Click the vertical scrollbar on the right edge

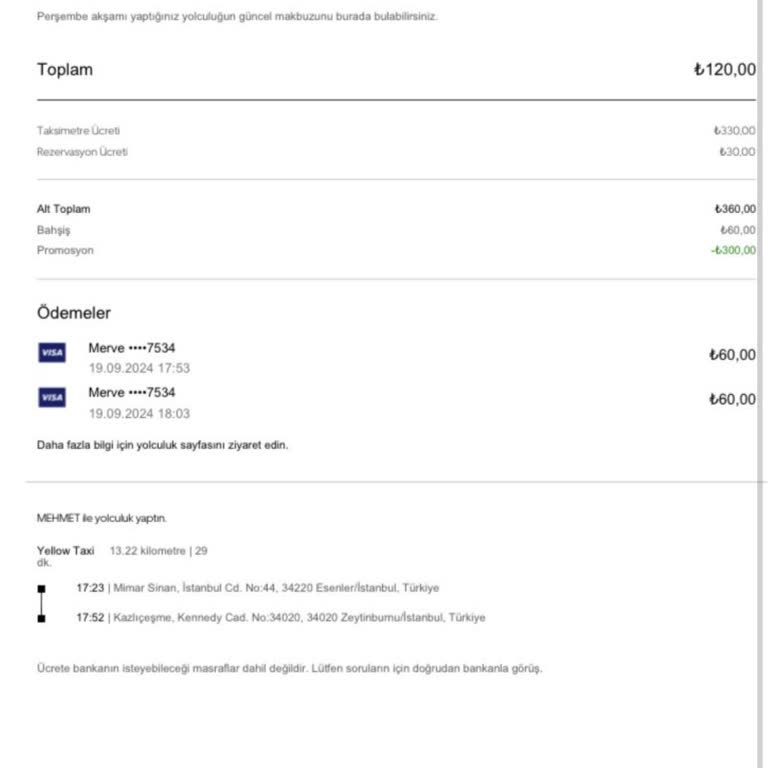[x=760, y=384]
